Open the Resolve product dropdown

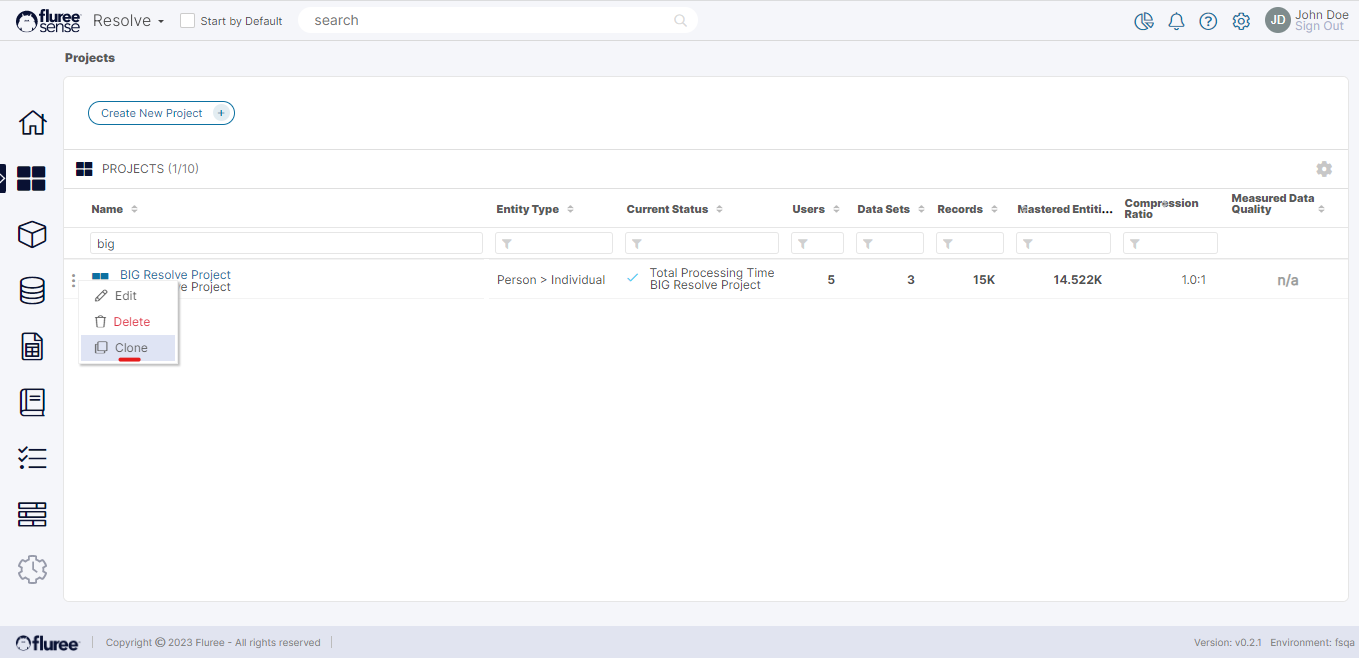pyautogui.click(x=128, y=21)
